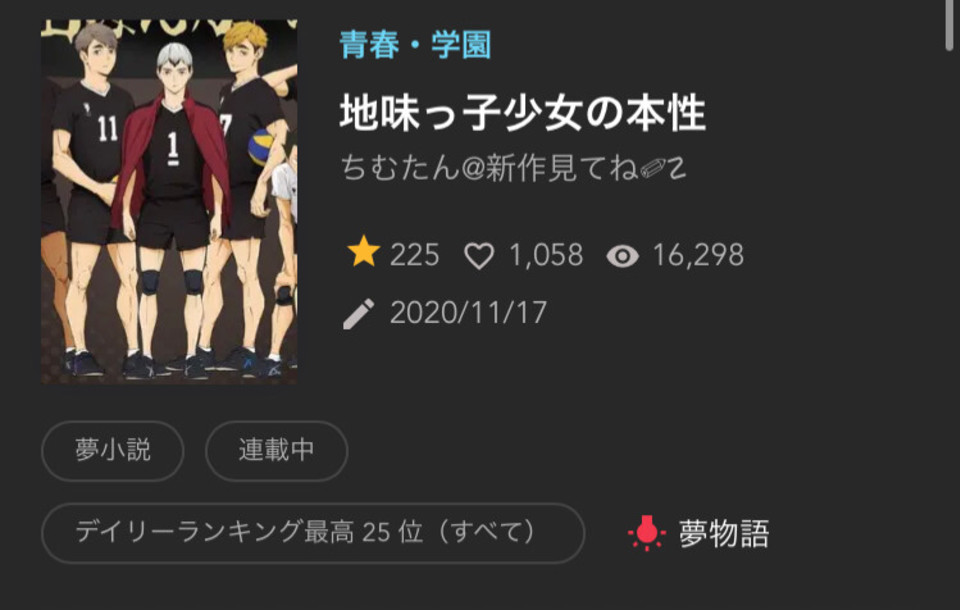Open the title 地味っ子少女の本性
This screenshot has height=610, width=960.
[x=523, y=113]
